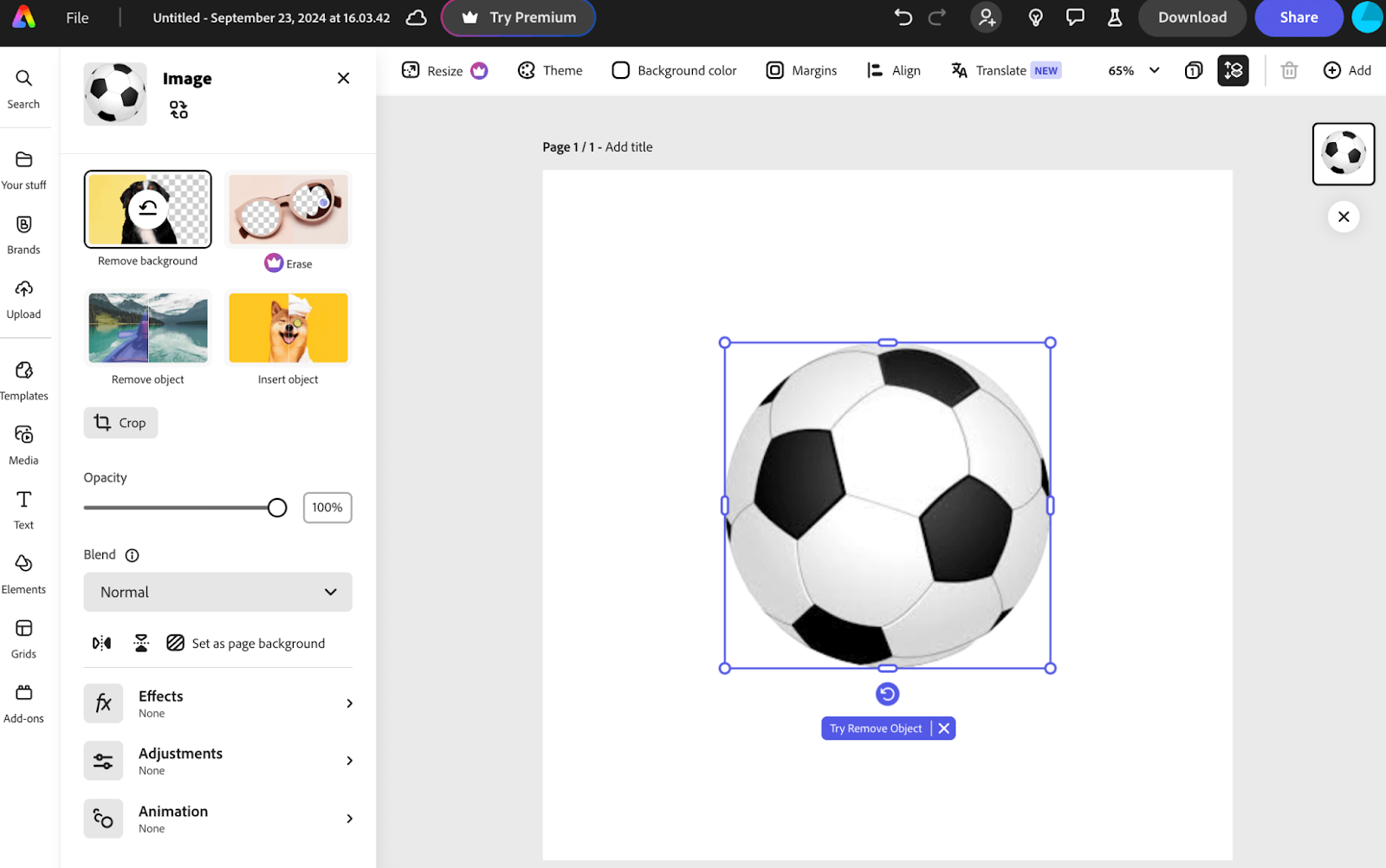Click the Undo icon

coord(902,17)
